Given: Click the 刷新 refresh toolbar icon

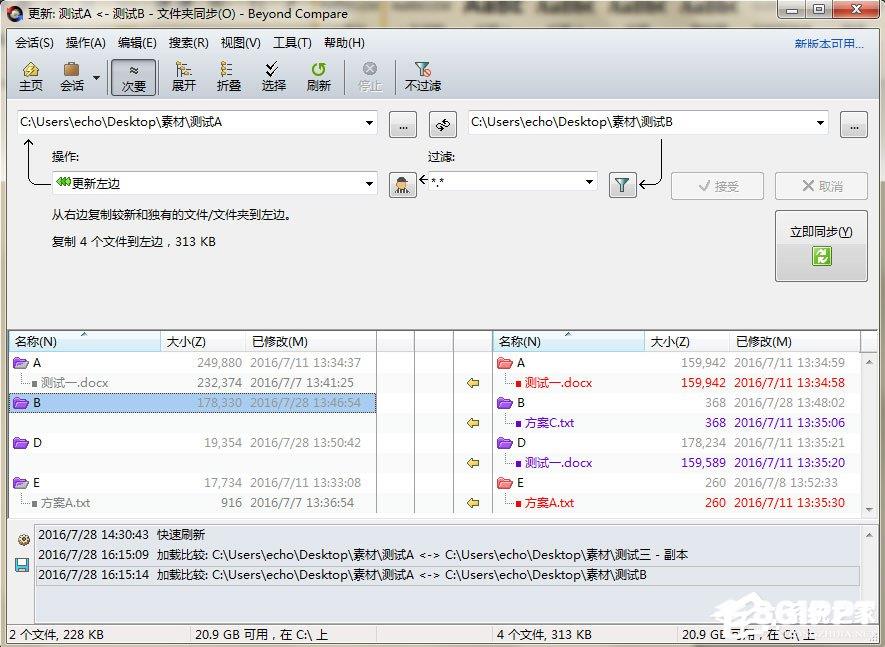Looking at the screenshot, I should [x=318, y=76].
